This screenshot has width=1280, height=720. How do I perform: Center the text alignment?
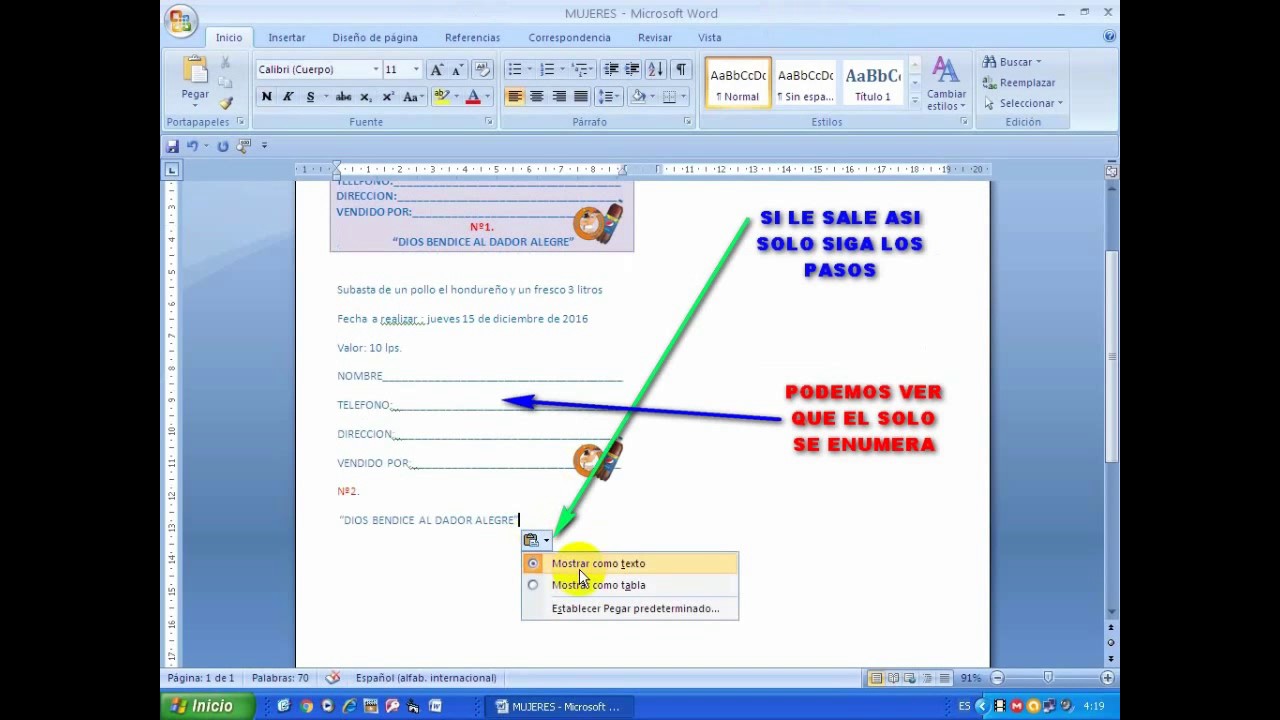tap(537, 97)
